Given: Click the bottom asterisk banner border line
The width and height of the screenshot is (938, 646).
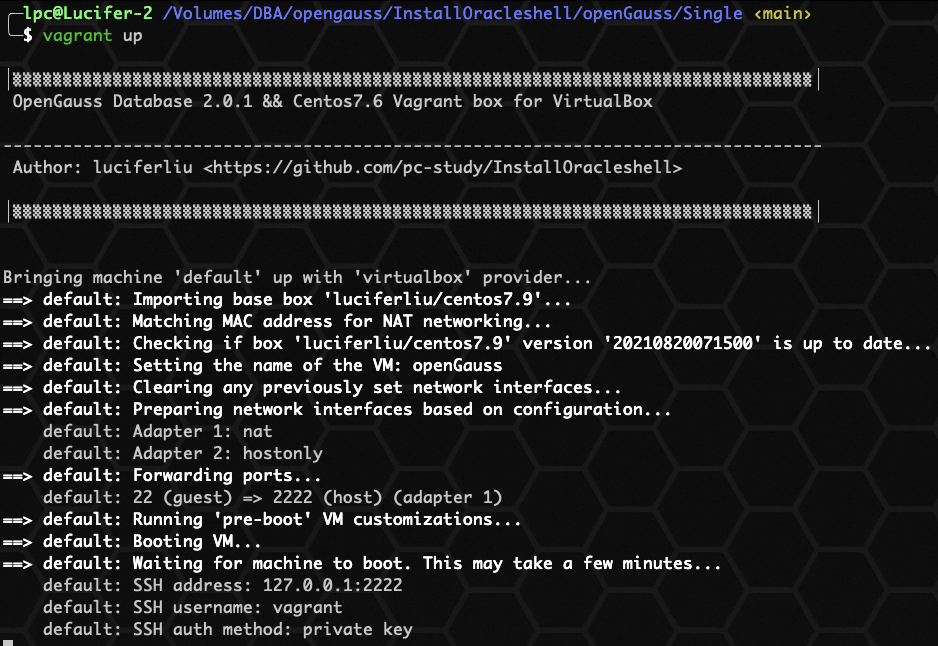Looking at the screenshot, I should 413,211.
